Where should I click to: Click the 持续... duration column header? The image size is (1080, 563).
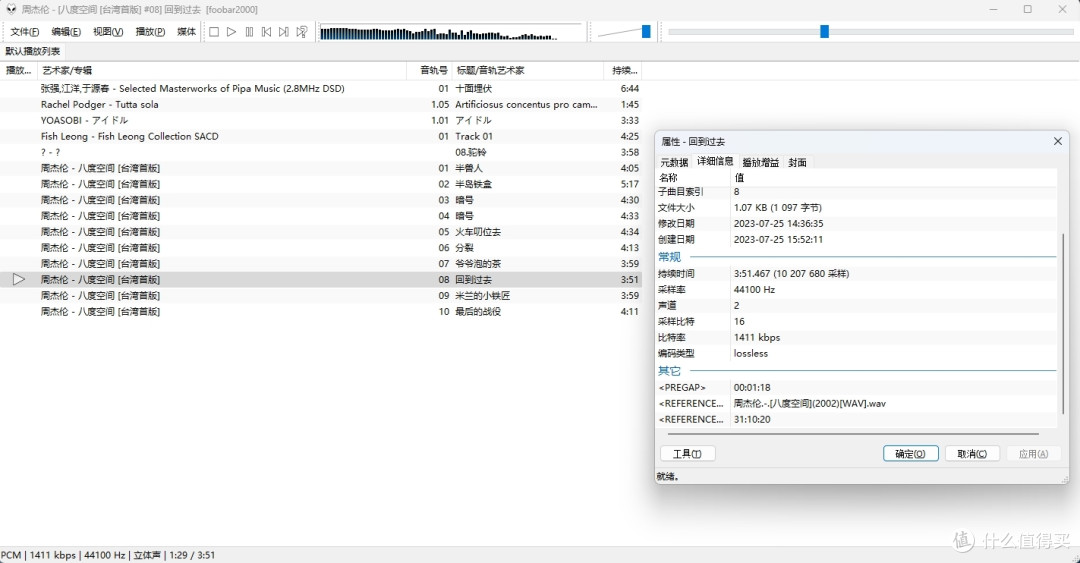[x=623, y=70]
